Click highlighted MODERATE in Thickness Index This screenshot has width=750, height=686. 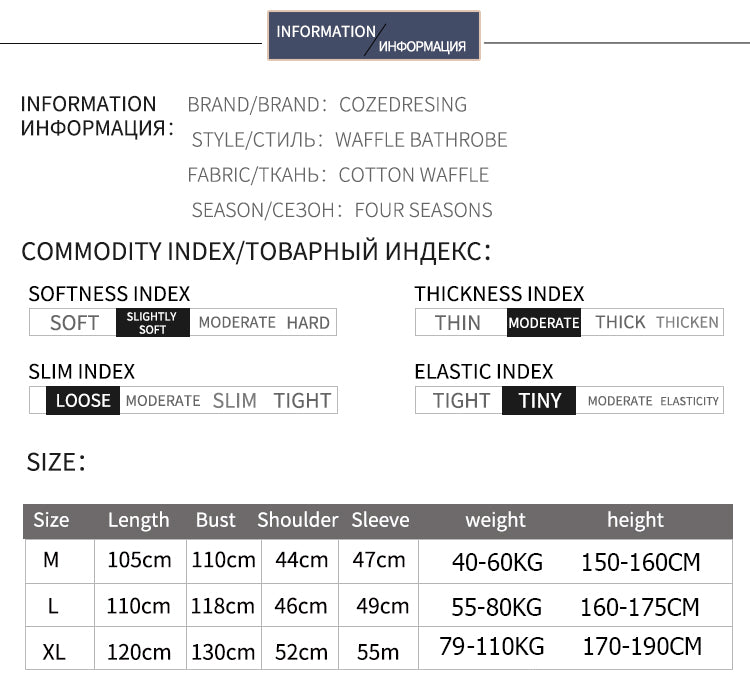[543, 322]
